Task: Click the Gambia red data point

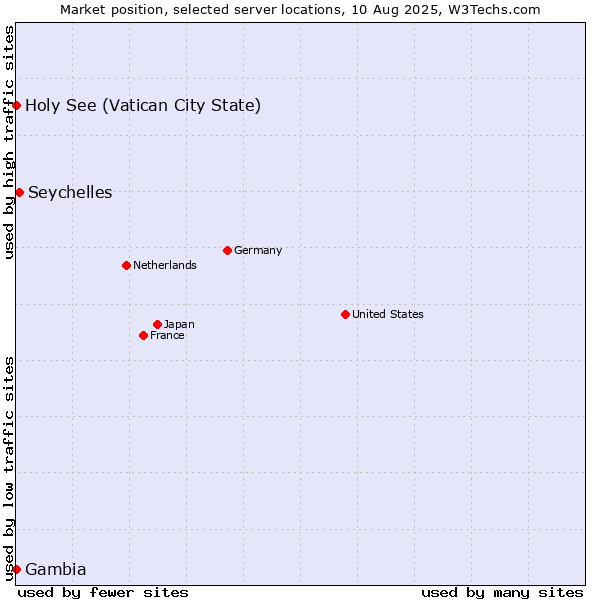Action: pyautogui.click(x=16, y=569)
